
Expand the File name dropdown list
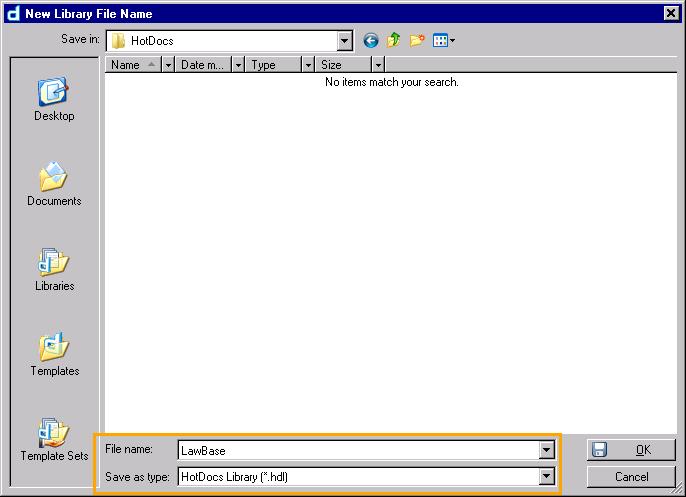coord(546,450)
